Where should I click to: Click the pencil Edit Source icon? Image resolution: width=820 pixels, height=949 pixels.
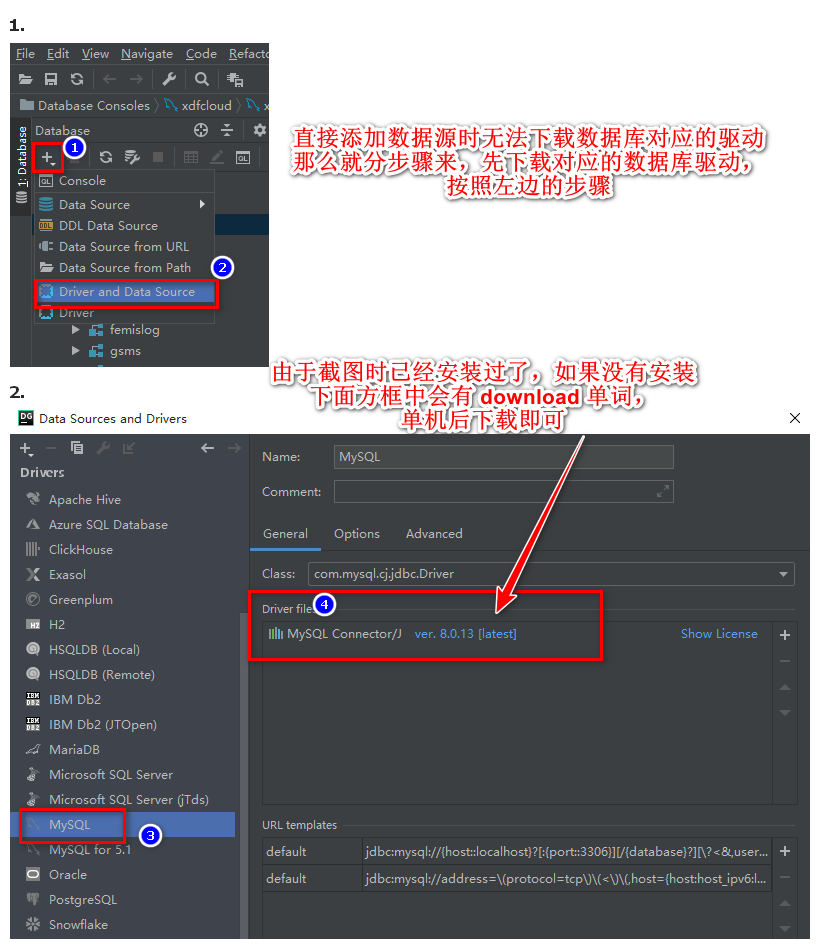pyautogui.click(x=217, y=157)
